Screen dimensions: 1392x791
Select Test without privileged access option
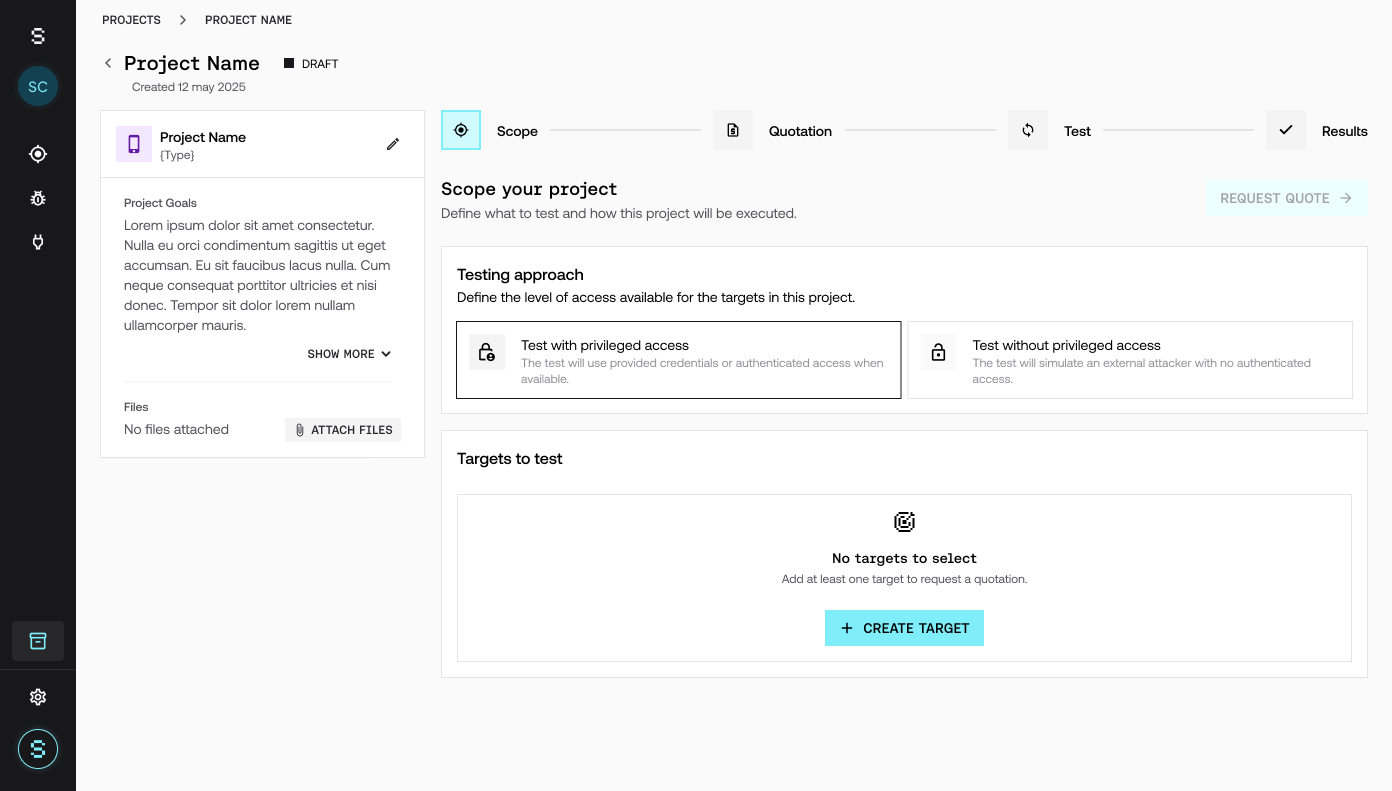[1130, 360]
